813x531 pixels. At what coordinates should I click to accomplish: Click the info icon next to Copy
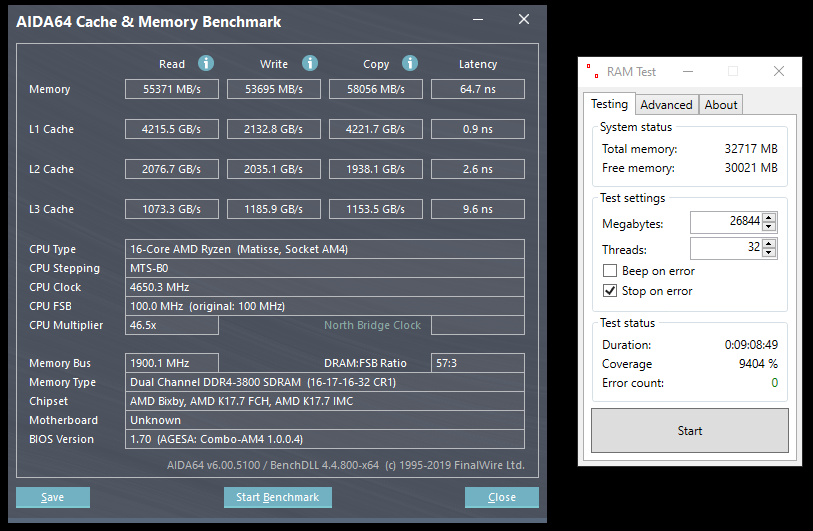pyautogui.click(x=410, y=63)
